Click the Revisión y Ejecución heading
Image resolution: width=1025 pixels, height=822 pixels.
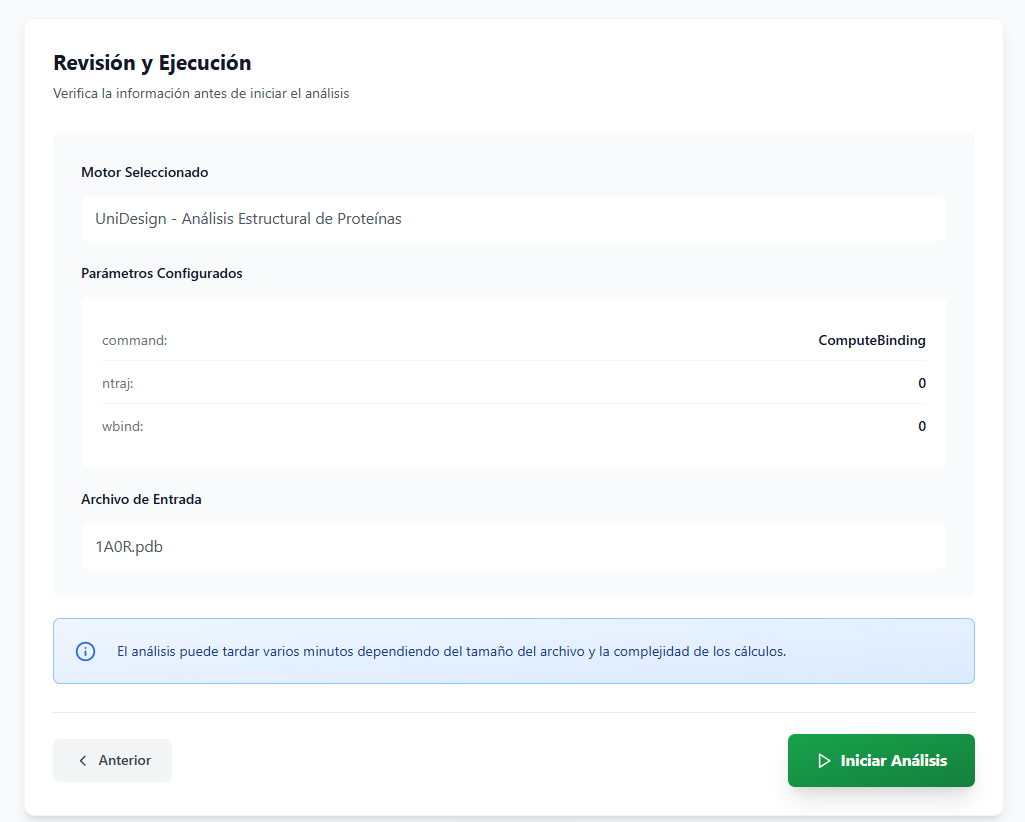click(152, 63)
